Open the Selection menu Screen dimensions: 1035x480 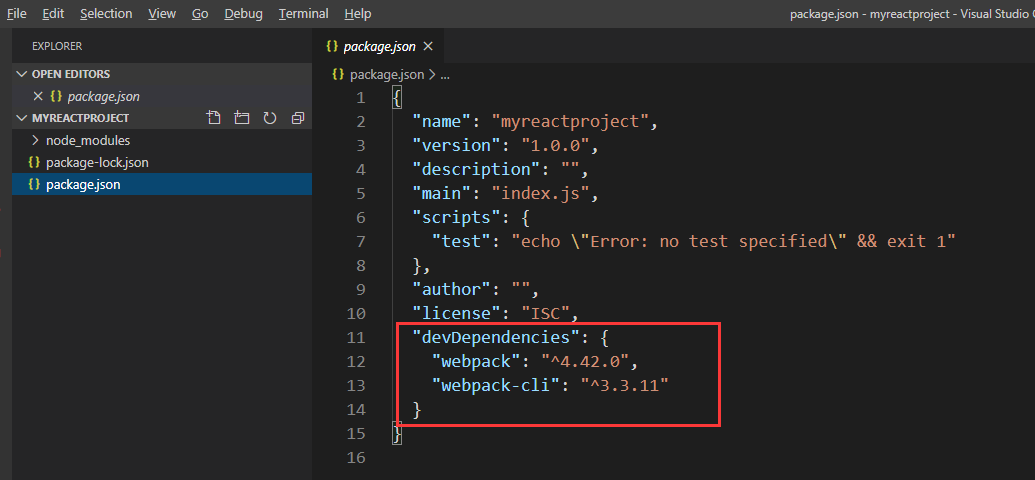click(106, 13)
